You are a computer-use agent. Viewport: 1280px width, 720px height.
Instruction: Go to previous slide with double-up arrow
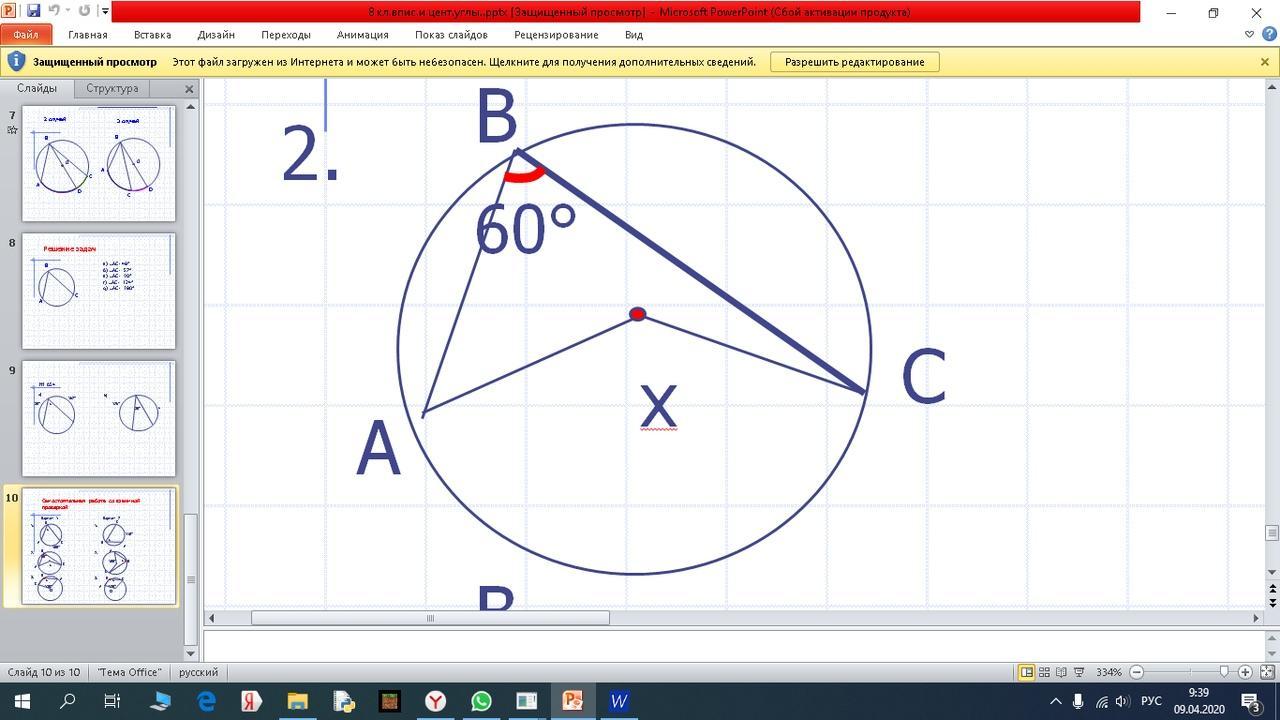click(x=1272, y=589)
